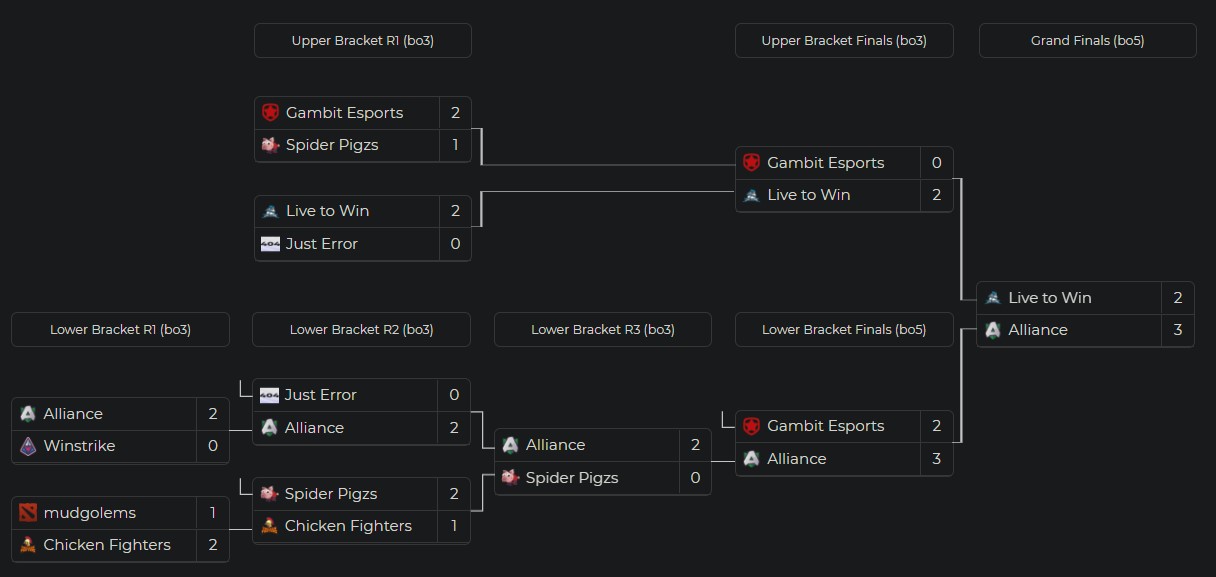Image resolution: width=1216 pixels, height=577 pixels.
Task: Click Live to Win score 2 in Upper Bracket Finals
Action: [937, 195]
